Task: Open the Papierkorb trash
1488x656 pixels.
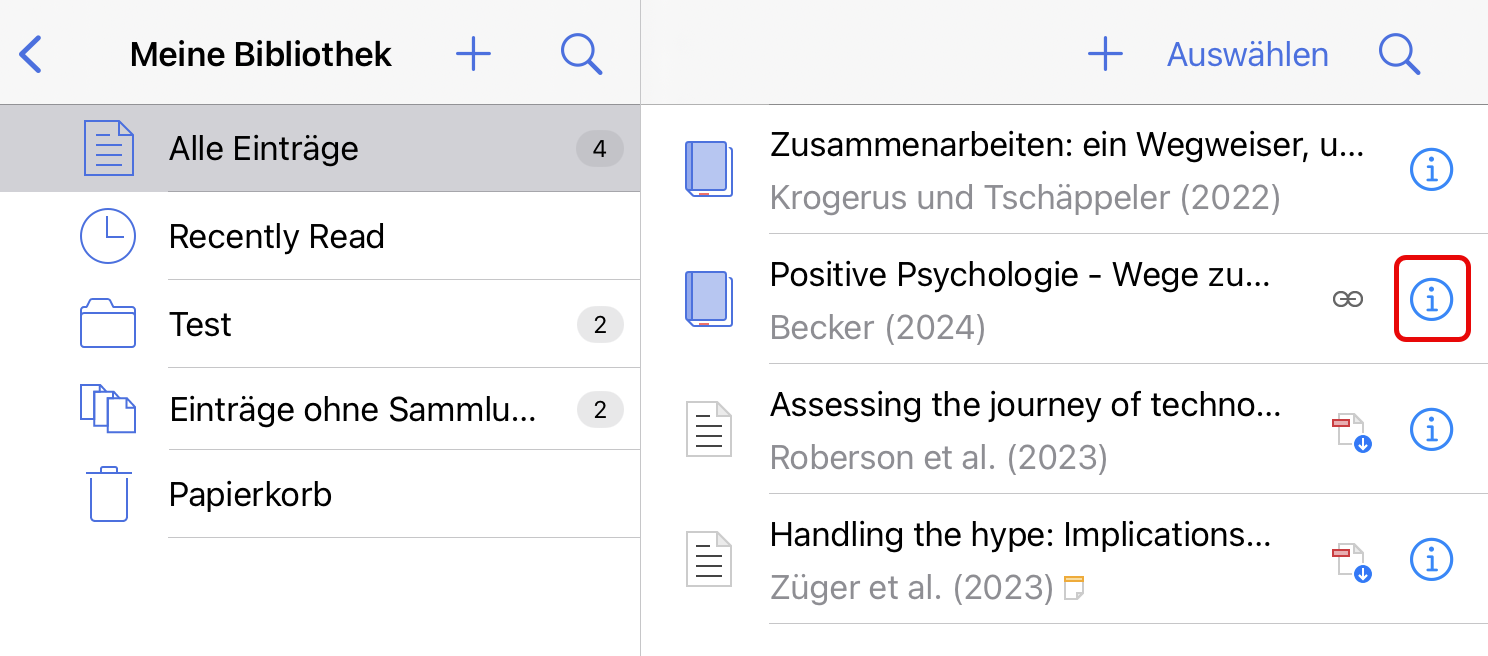Action: point(320,494)
